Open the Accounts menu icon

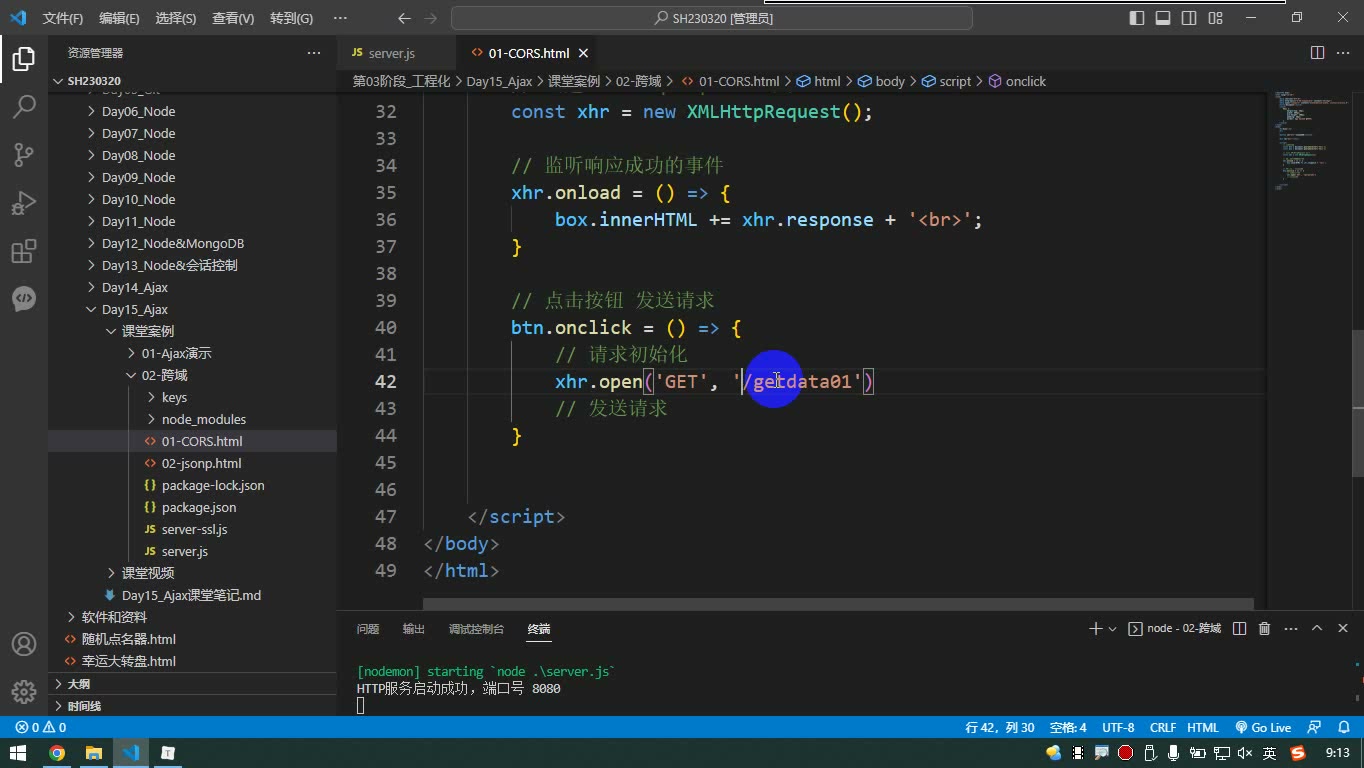coord(24,644)
